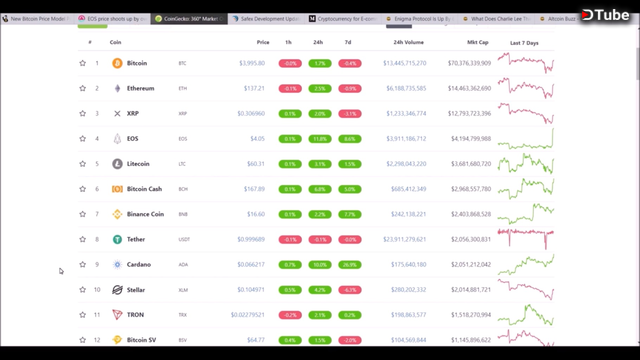Open the EOS coin name link
The width and height of the screenshot is (640, 360).
pos(133,139)
